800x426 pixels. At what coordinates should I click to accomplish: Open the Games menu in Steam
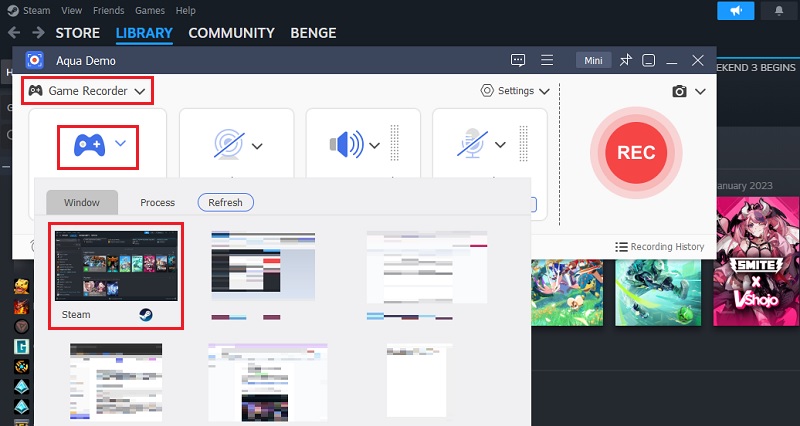pos(149,10)
